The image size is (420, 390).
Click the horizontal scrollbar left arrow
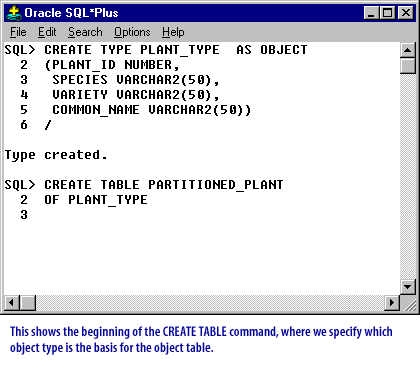click(x=12, y=303)
